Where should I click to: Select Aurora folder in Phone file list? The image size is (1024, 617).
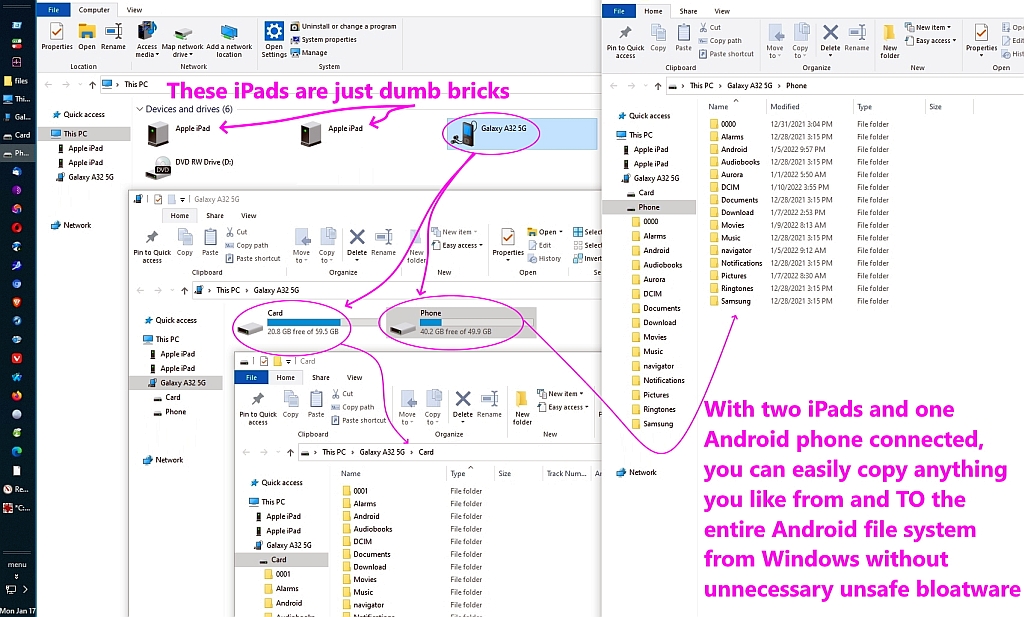(x=731, y=174)
